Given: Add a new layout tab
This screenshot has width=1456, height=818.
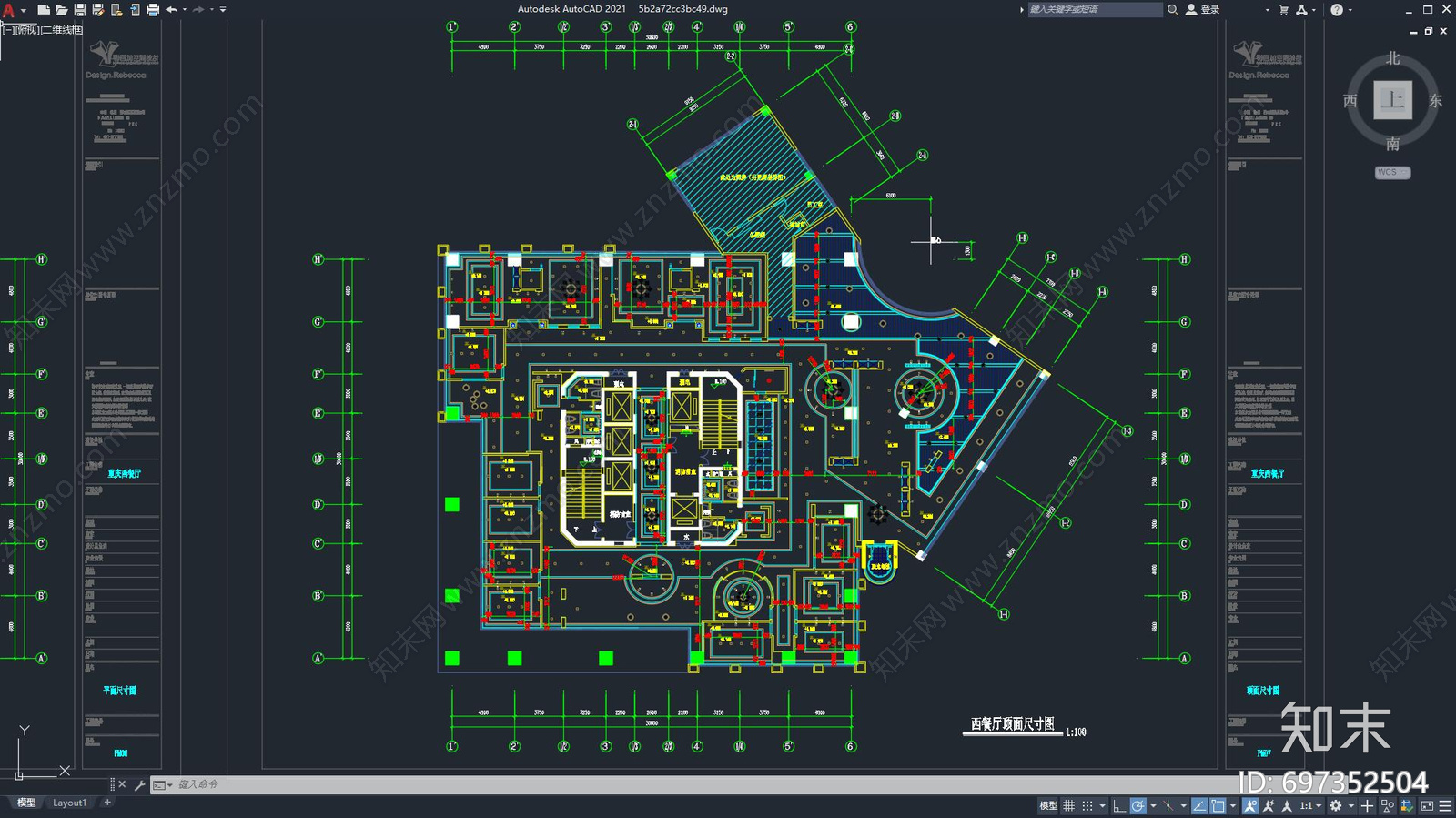Looking at the screenshot, I should (x=107, y=803).
